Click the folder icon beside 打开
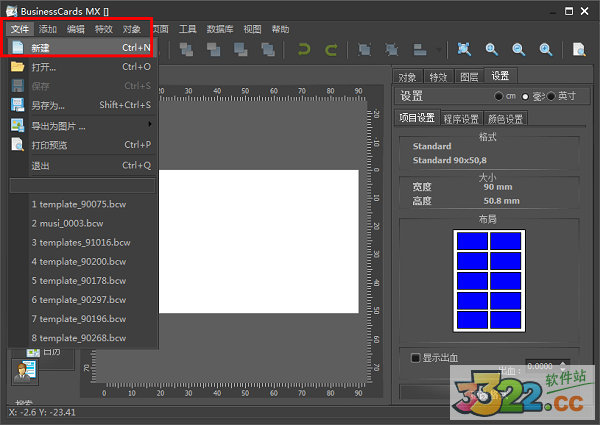Image resolution: width=600 pixels, height=425 pixels. tap(18, 67)
